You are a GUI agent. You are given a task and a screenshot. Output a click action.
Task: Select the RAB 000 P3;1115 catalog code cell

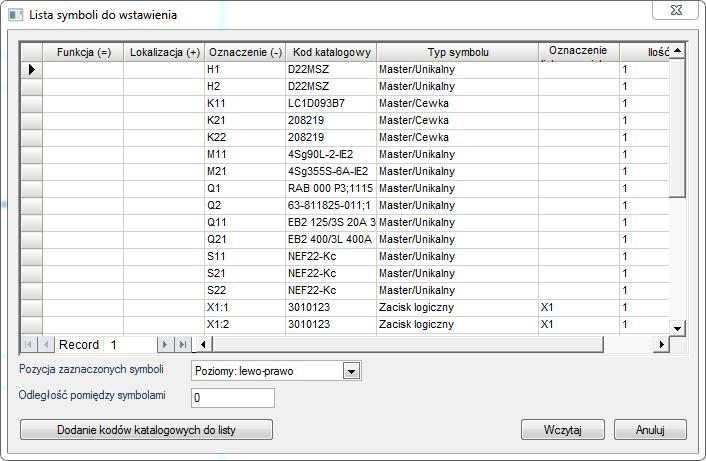[x=331, y=189]
